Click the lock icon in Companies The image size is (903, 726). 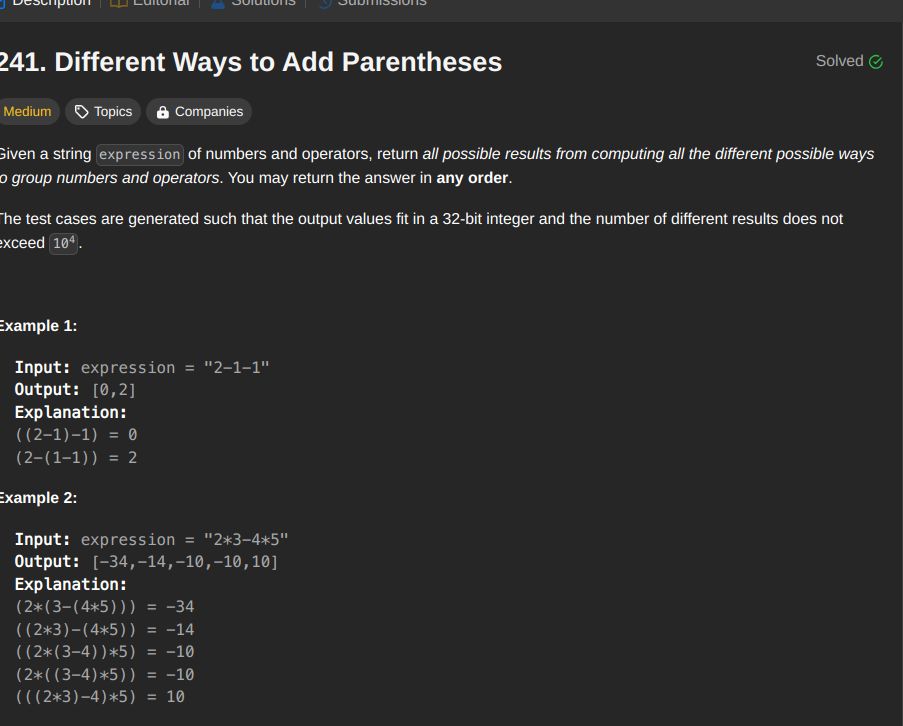[x=163, y=112]
